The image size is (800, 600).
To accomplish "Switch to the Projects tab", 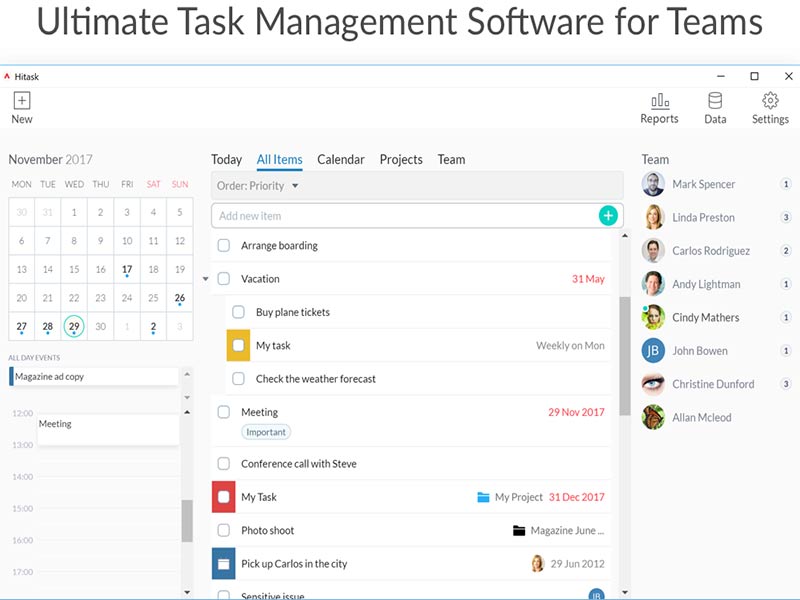I will tap(401, 160).
